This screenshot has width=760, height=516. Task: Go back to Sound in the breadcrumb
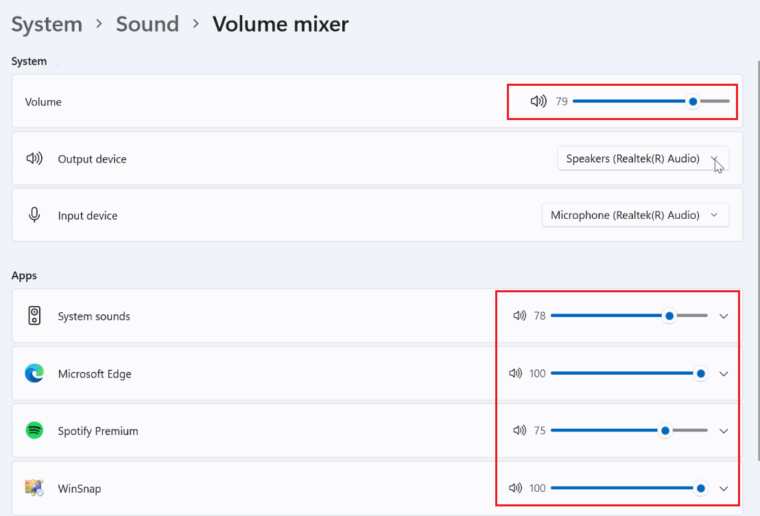[x=147, y=24]
